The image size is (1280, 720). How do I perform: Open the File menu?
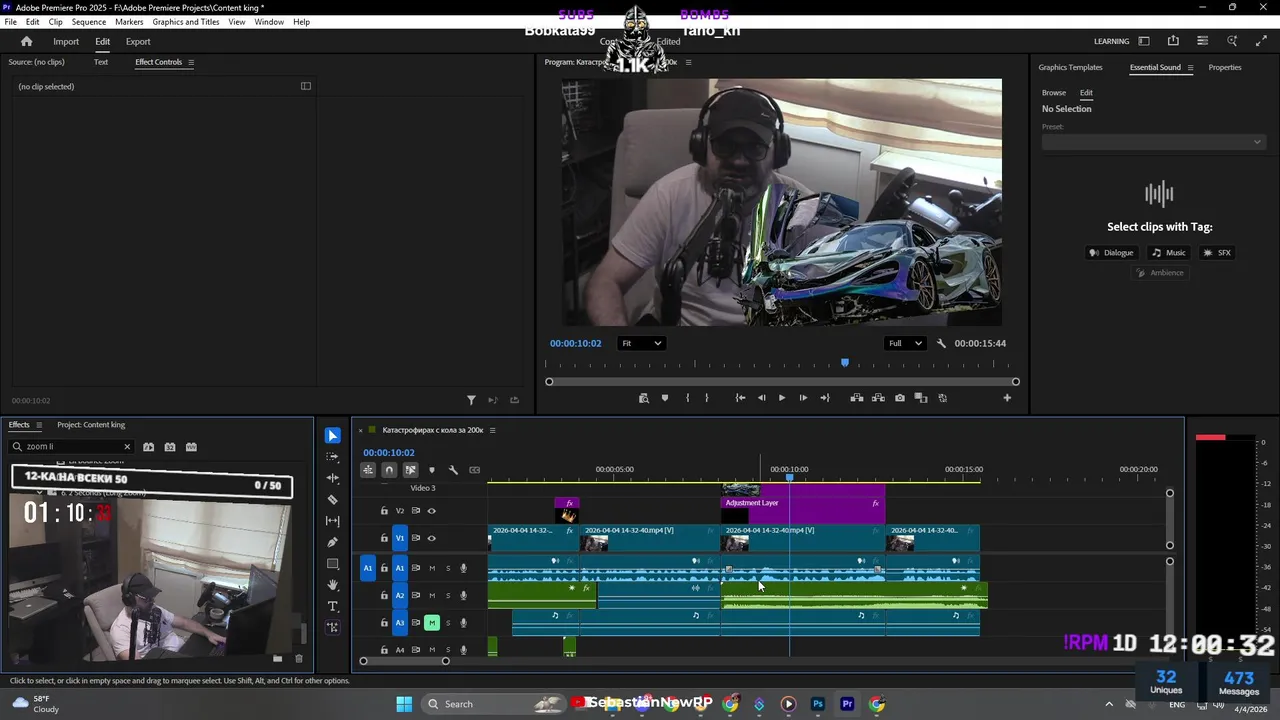click(11, 22)
